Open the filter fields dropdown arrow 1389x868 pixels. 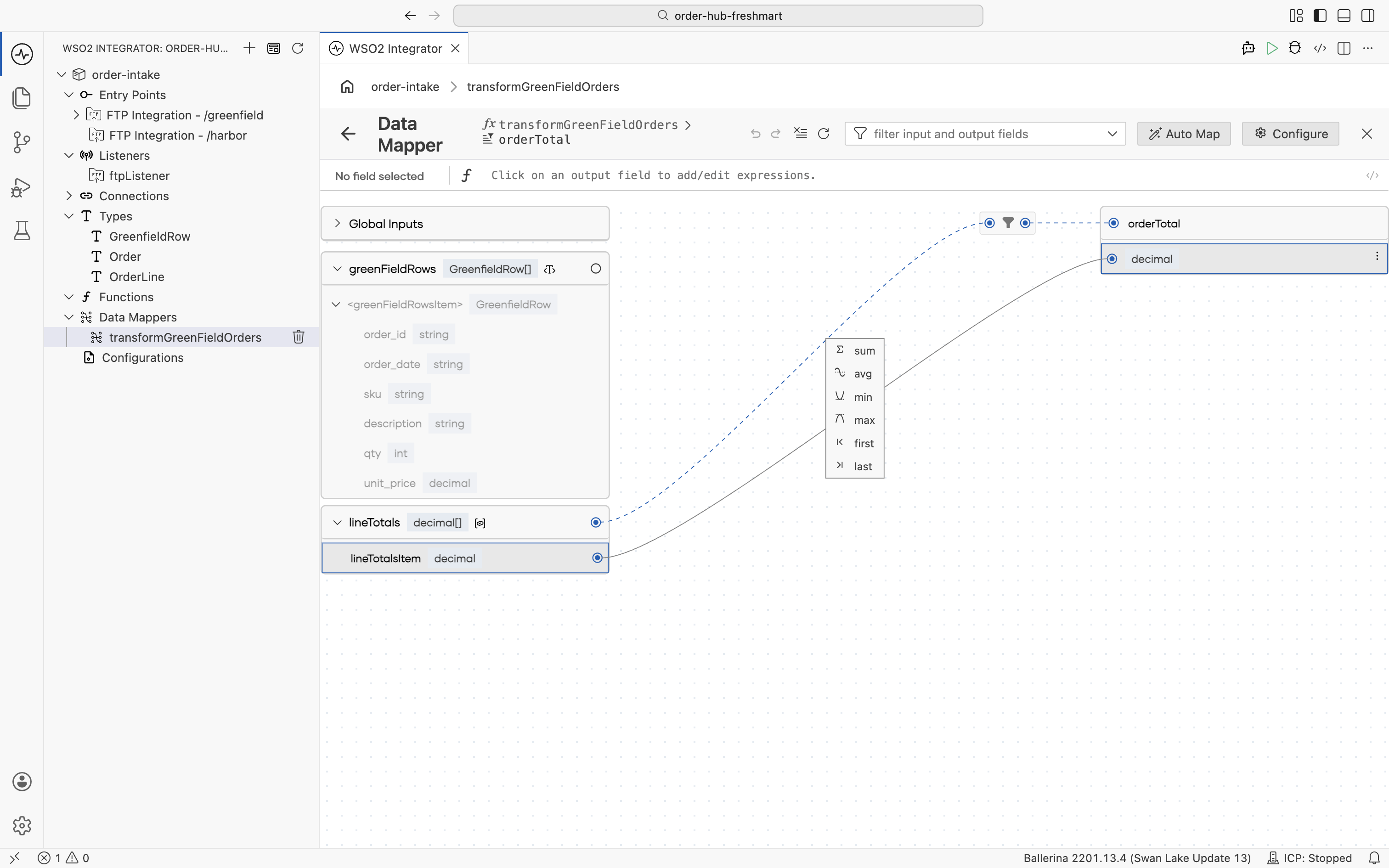pyautogui.click(x=1112, y=134)
